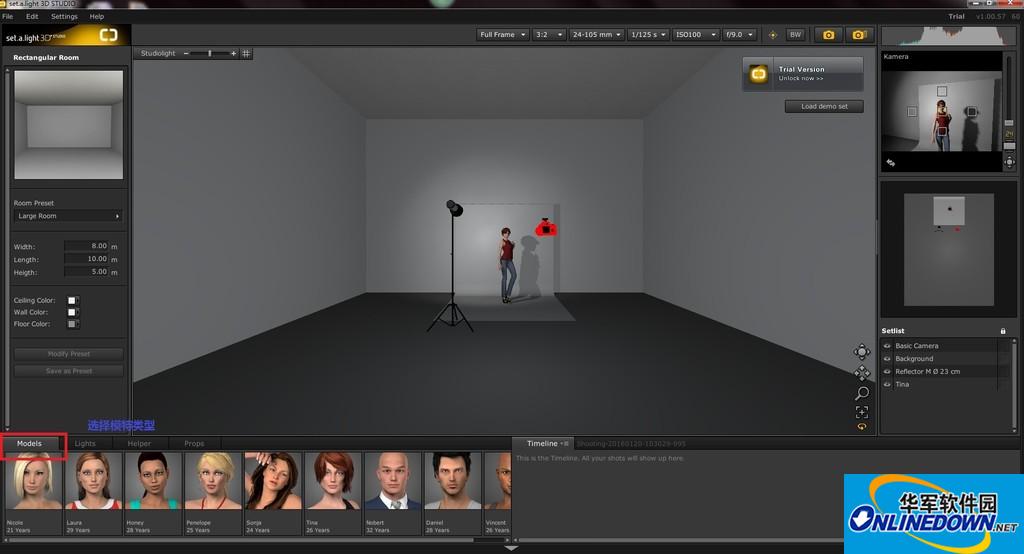
Task: Click the room Heigth input field
Action: (x=86, y=272)
